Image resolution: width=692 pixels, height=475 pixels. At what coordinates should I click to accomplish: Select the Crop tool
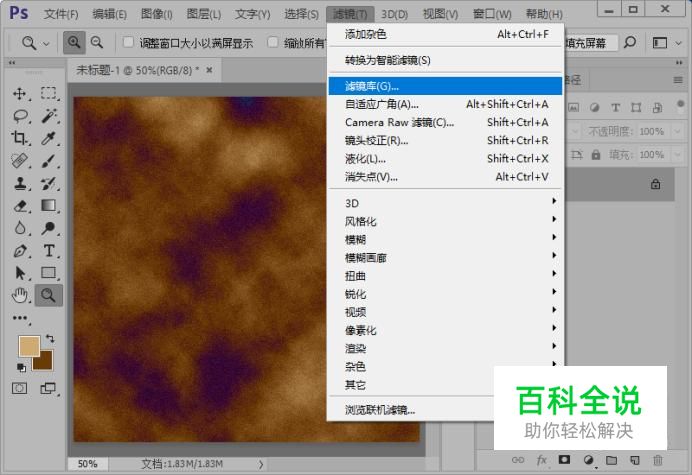19,138
